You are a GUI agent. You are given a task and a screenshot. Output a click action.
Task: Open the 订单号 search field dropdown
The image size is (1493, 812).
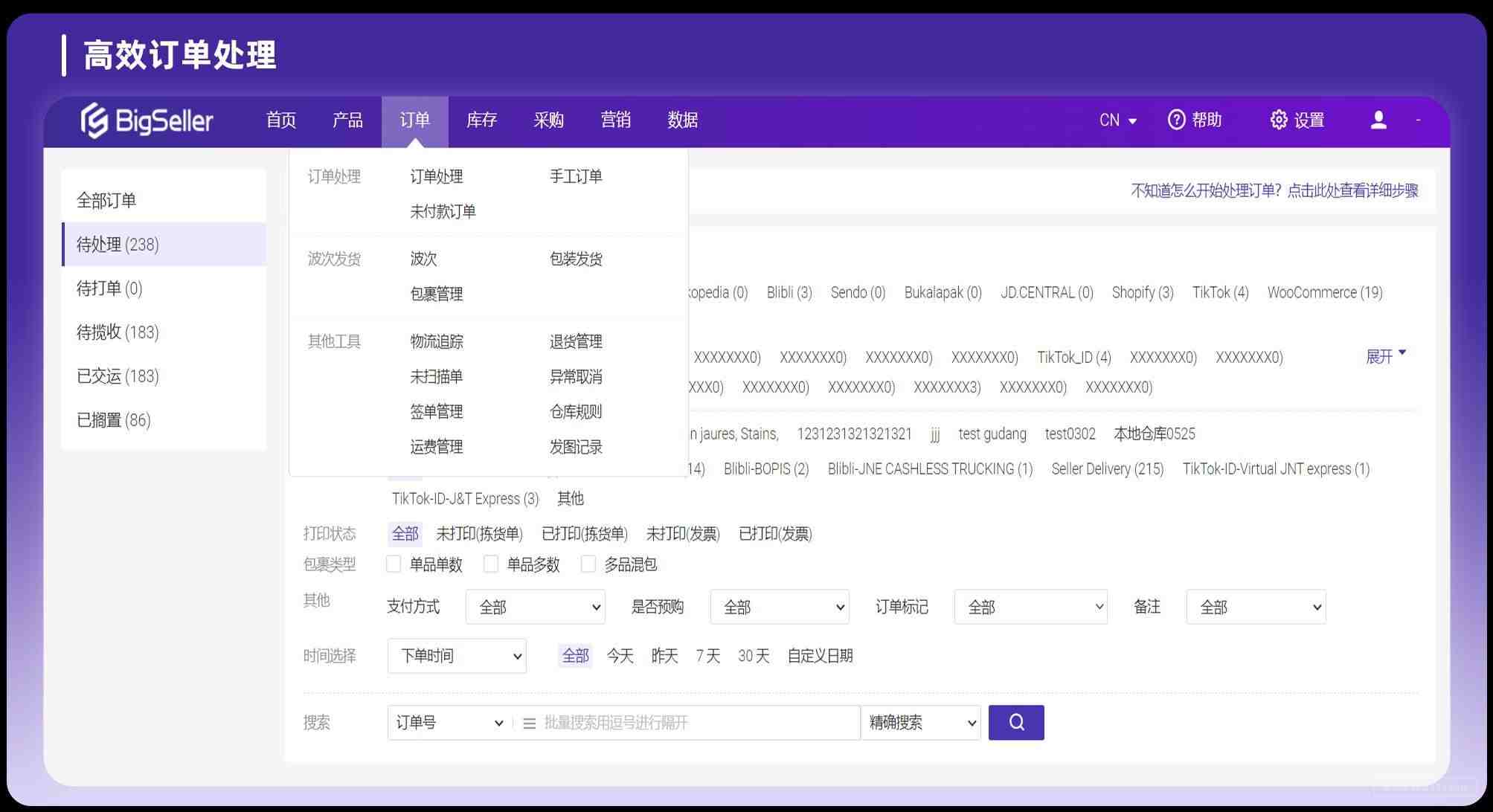coord(450,722)
